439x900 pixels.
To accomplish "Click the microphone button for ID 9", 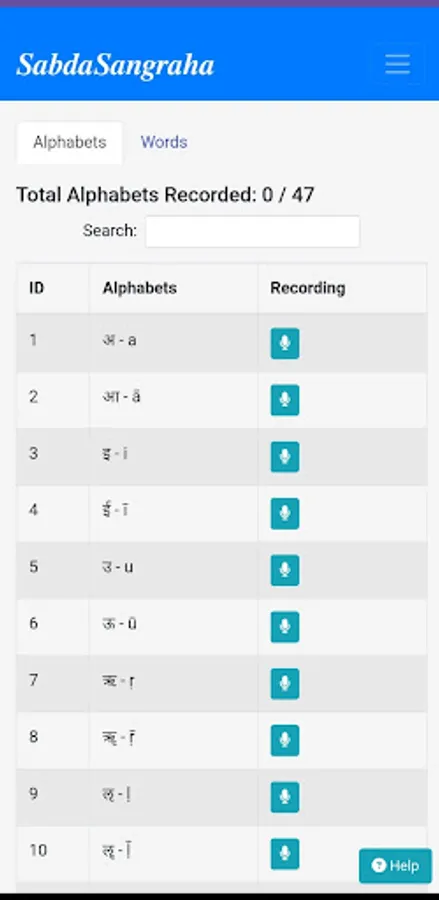I will pos(285,797).
